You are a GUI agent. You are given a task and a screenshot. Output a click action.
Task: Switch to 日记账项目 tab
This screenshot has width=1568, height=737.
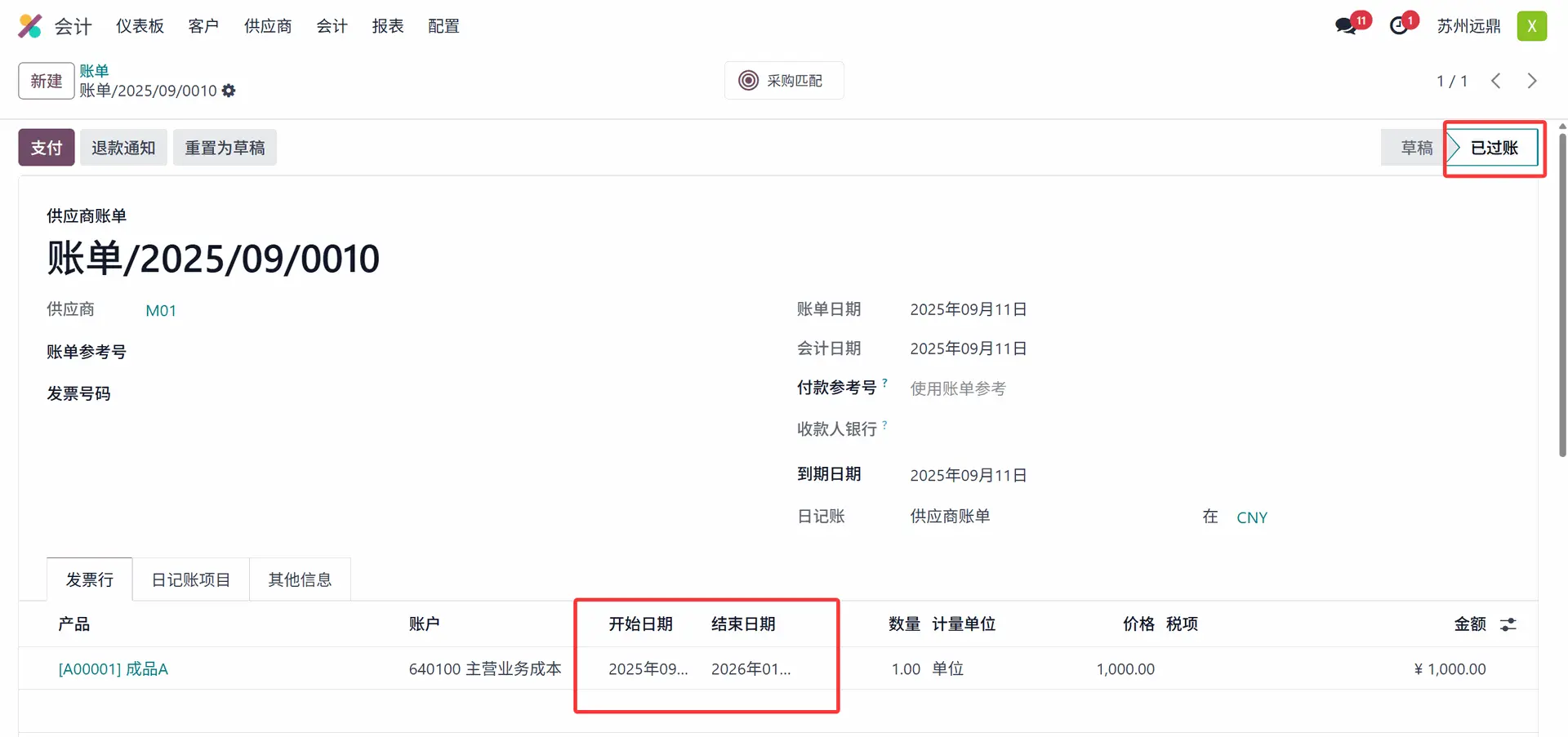pos(191,579)
